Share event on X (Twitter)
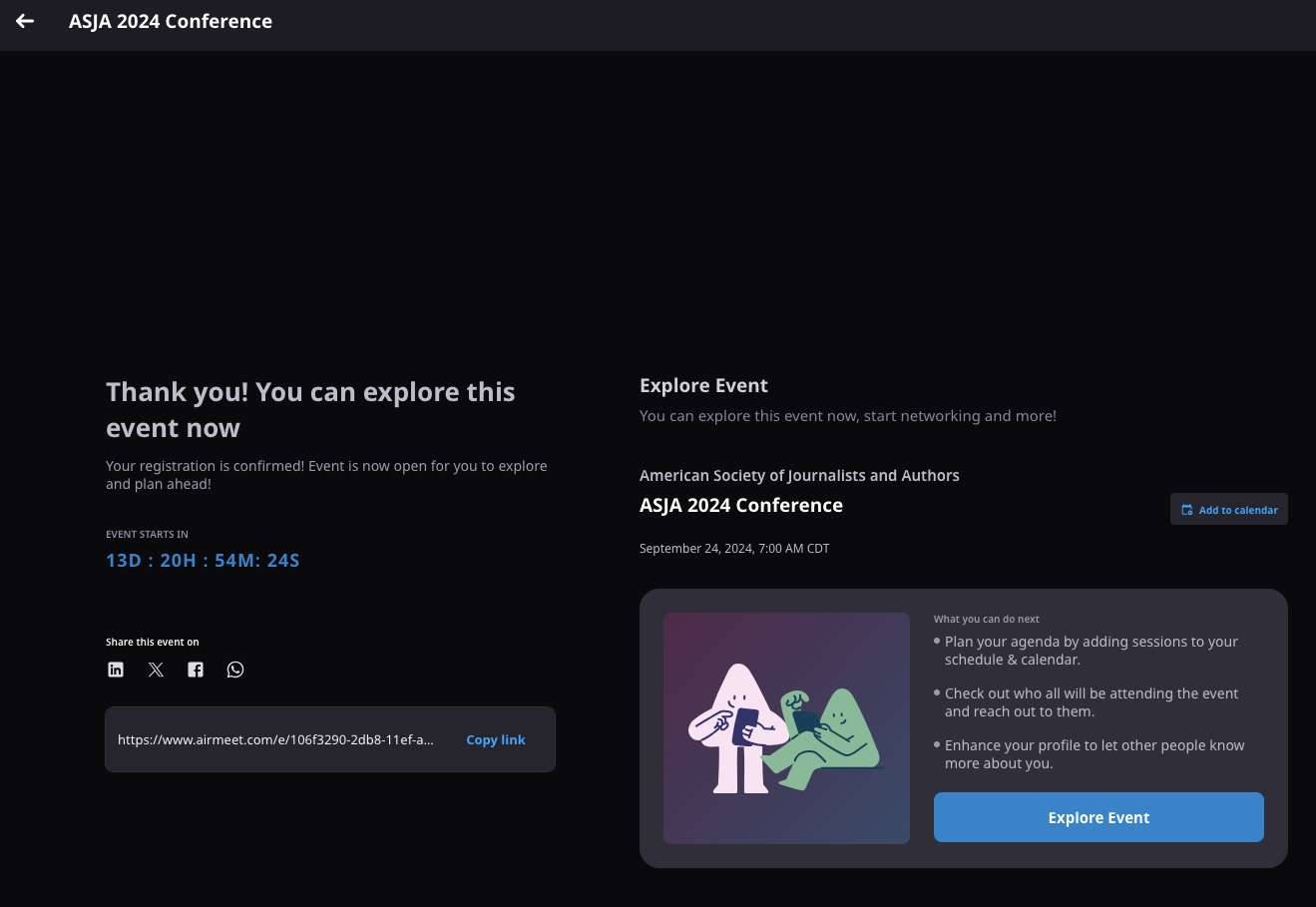 [156, 670]
